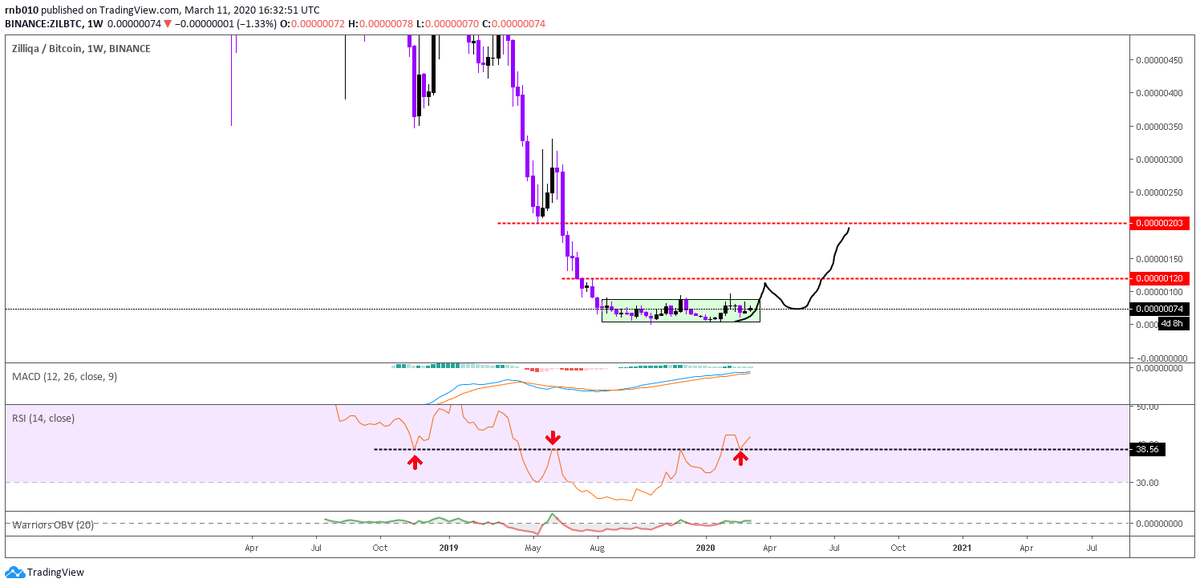Image resolution: width=1200 pixels, height=587 pixels.
Task: Select the 2020 label on the time axis
Action: tap(706, 548)
